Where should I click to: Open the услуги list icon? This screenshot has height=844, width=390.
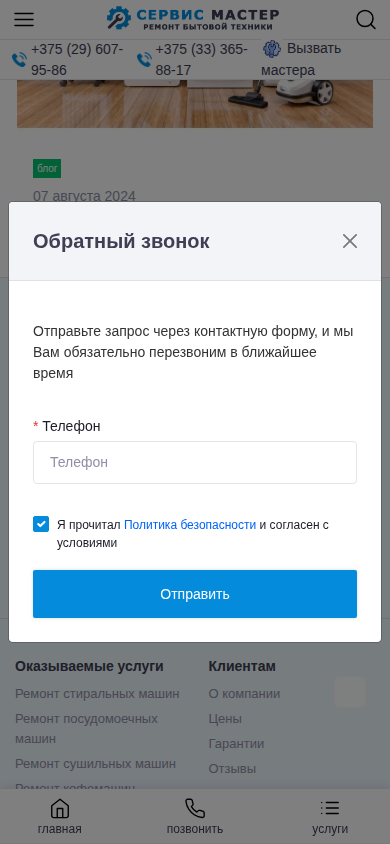point(330,808)
